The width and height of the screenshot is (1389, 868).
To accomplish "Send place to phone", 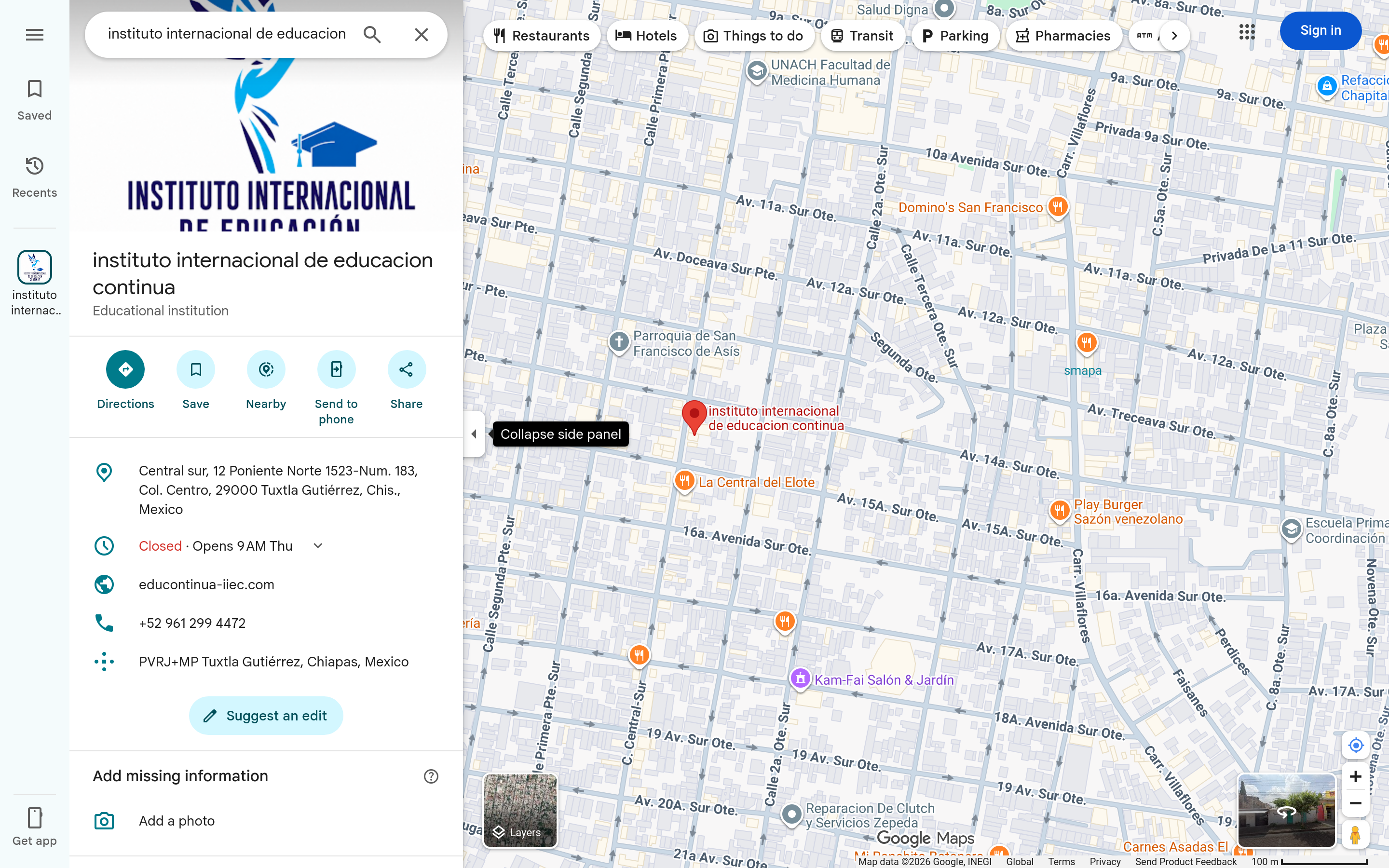I will click(336, 388).
